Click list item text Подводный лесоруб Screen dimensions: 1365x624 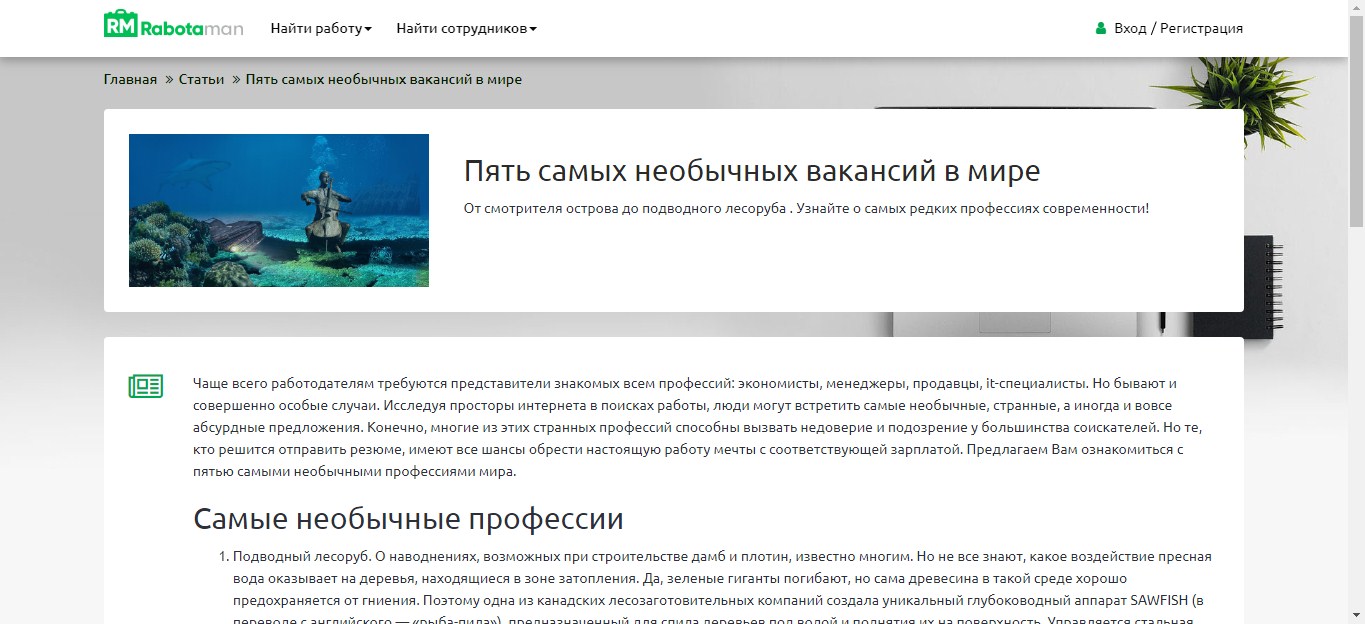point(302,556)
